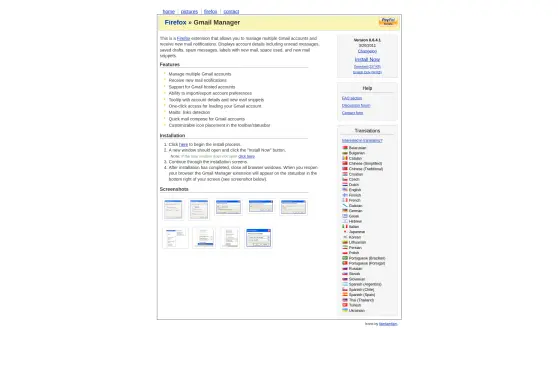Open fourth screenshot thumbnail in top row

coord(261,206)
